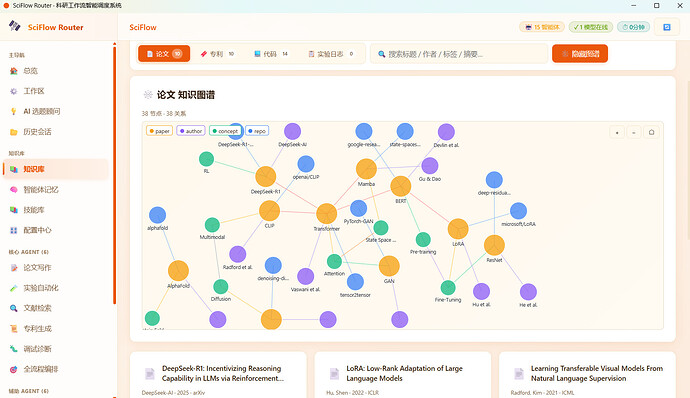Open 配置中心 grid icon
The width and height of the screenshot is (690, 398).
14,230
